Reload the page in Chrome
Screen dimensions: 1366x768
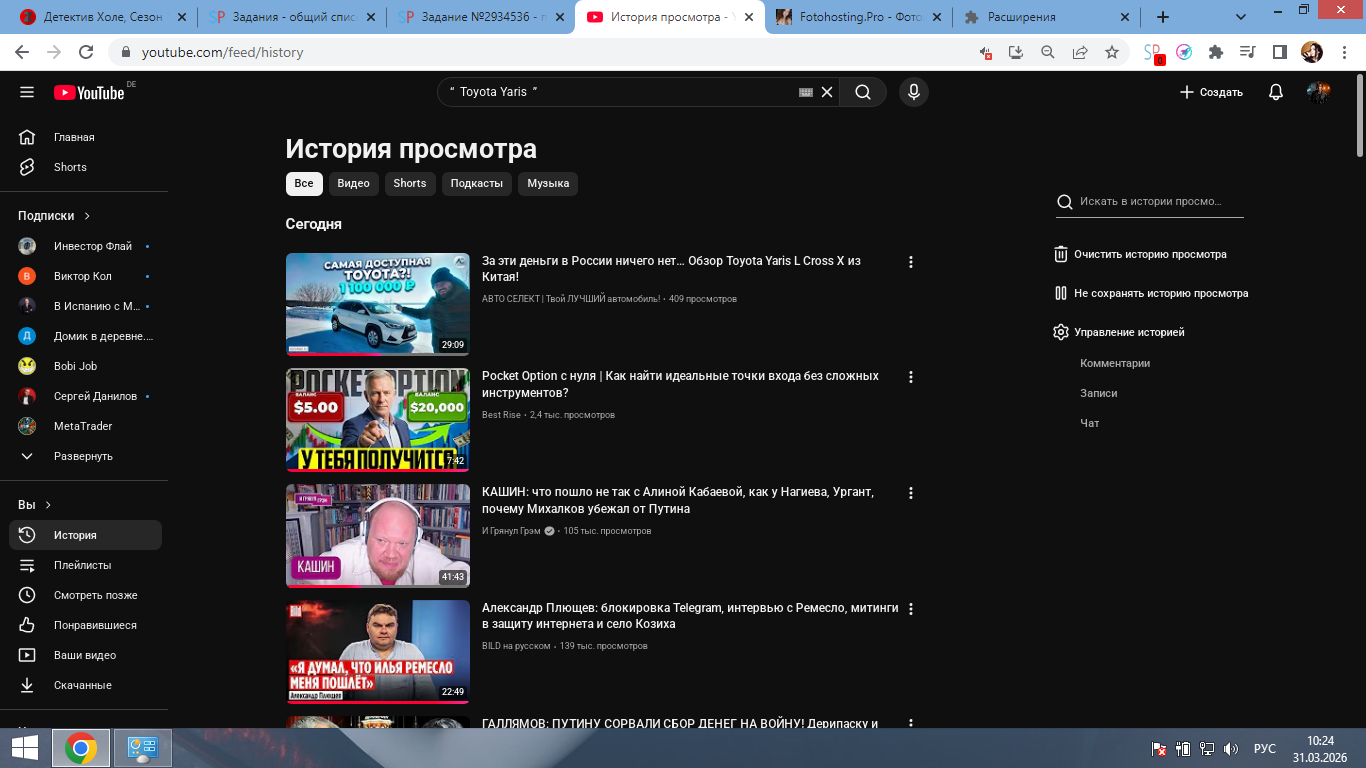[86, 52]
